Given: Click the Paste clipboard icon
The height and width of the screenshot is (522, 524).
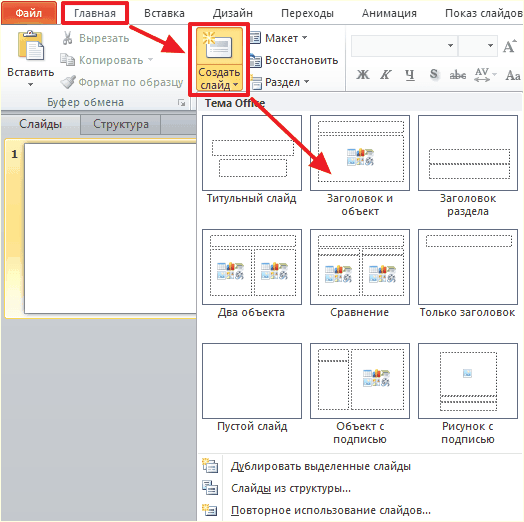Looking at the screenshot, I should click(x=31, y=46).
